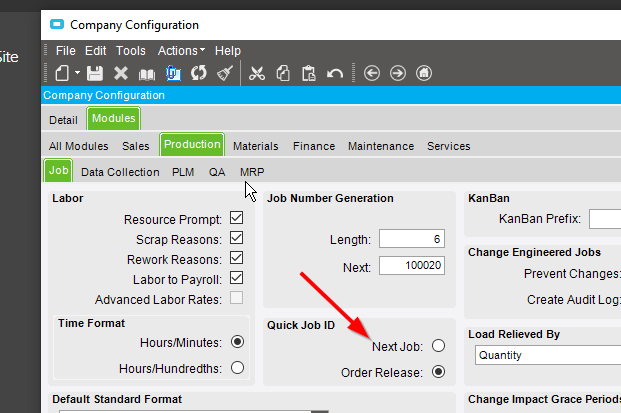Click the Clear broom icon
This screenshot has width=621, height=413.
(225, 73)
